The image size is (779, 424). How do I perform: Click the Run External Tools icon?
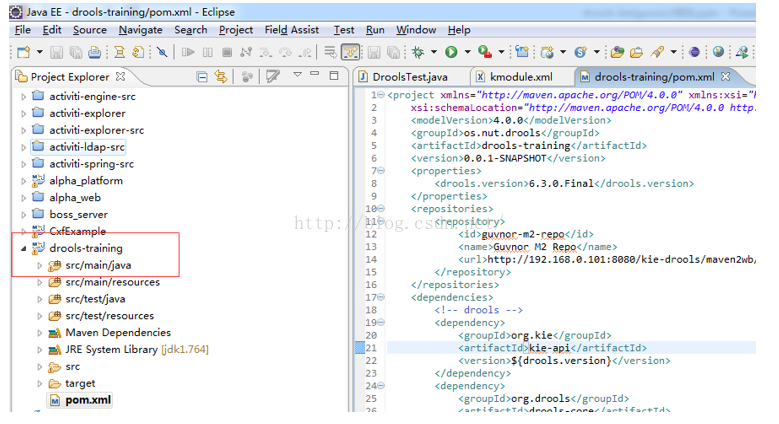485,52
